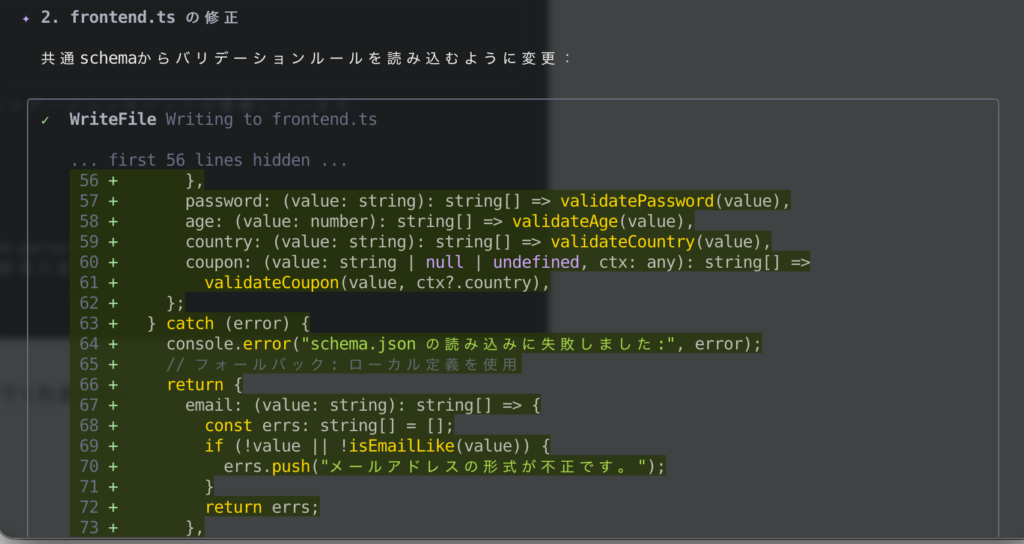Screen dimensions: 1024x544
Task: Click validateCoupon on line 61
Action: (266, 283)
